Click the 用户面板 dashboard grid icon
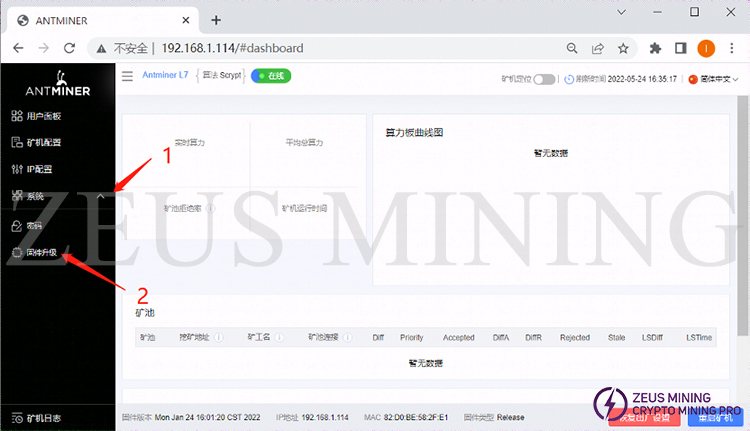The height and width of the screenshot is (431, 750). click(17, 116)
